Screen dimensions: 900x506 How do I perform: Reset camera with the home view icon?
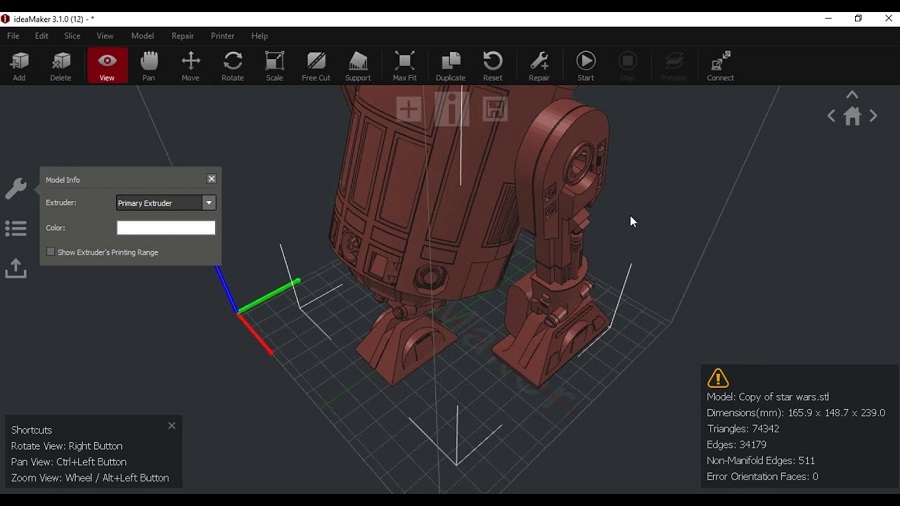click(852, 116)
